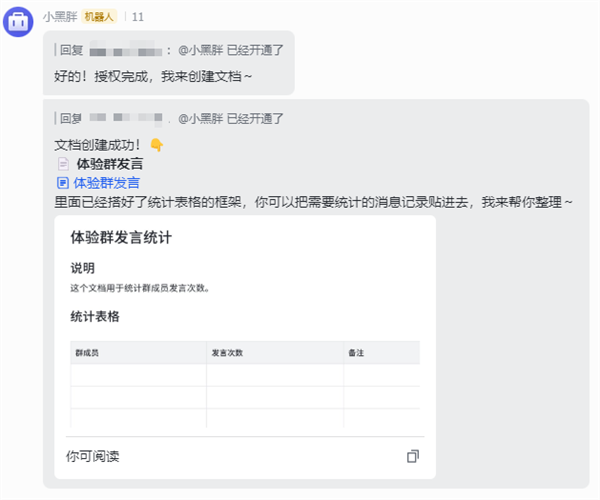Click the copy icon on document card
This screenshot has height=500, width=600.
[x=413, y=456]
